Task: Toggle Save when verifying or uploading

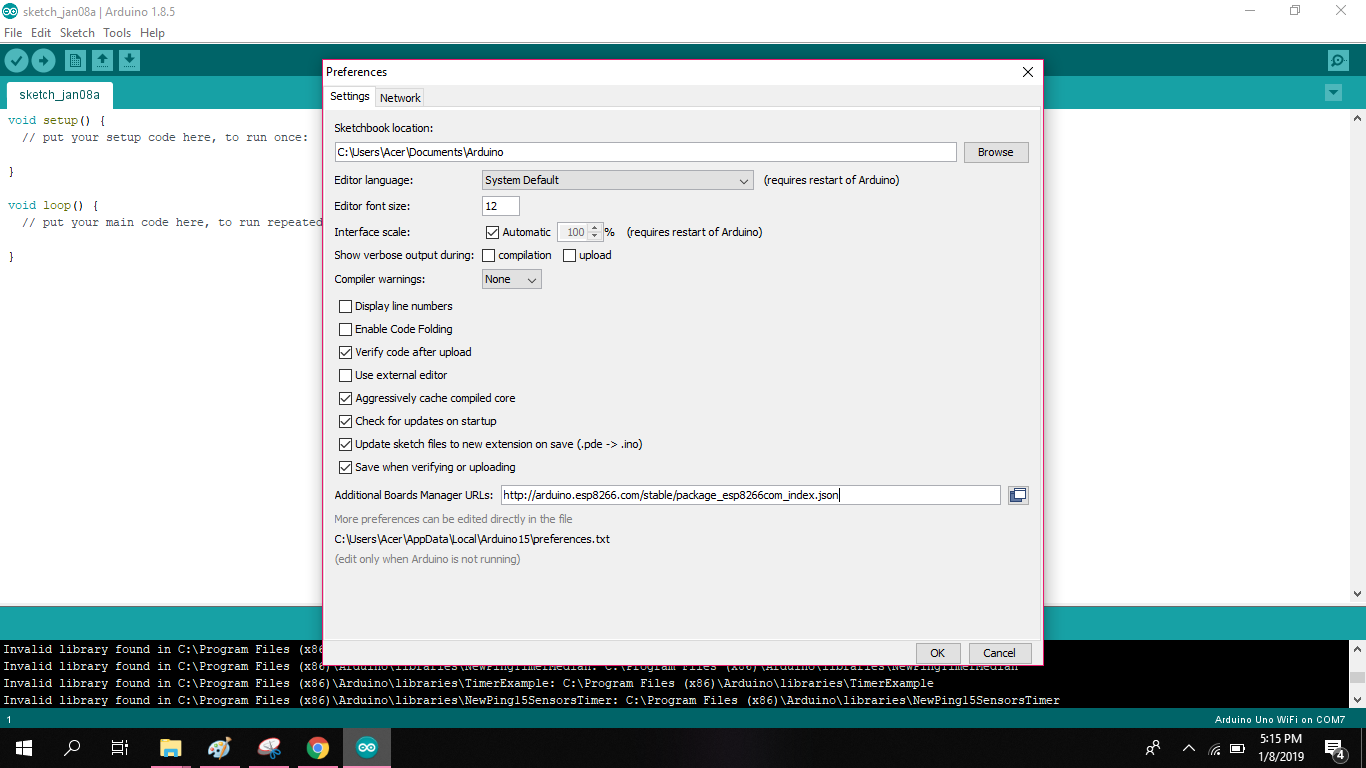Action: point(346,467)
